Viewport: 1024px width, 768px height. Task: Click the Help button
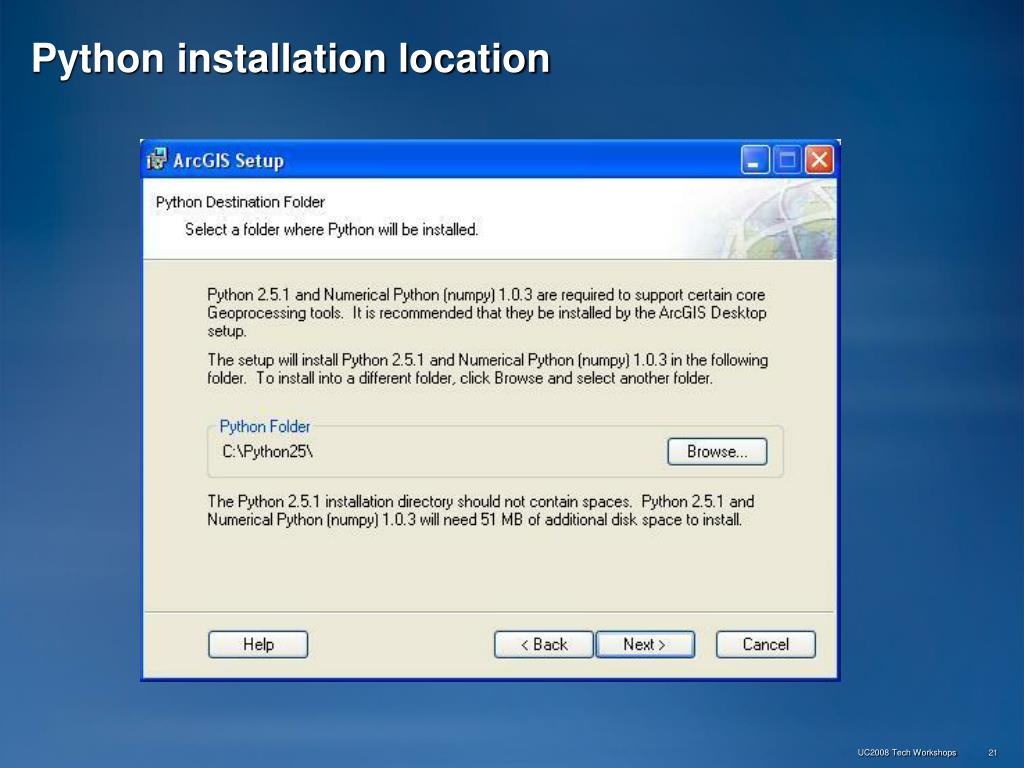(x=258, y=644)
